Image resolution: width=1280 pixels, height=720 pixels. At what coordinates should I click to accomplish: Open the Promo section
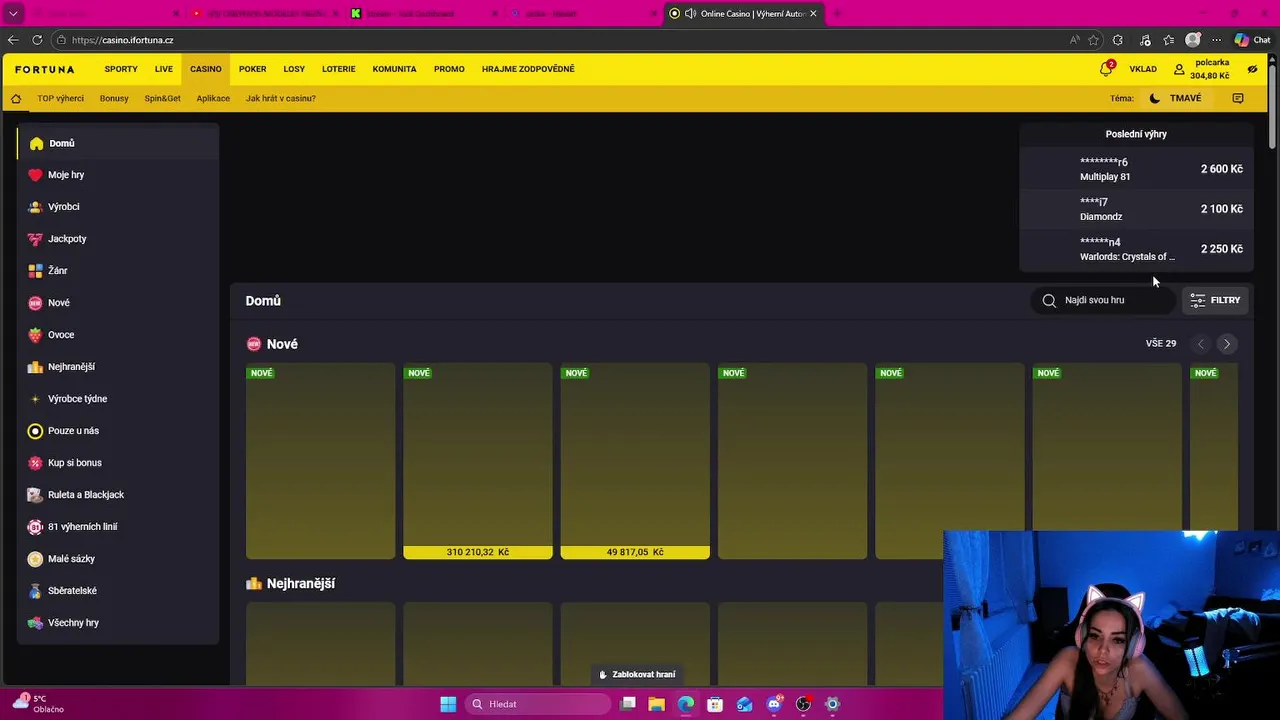[x=449, y=69]
